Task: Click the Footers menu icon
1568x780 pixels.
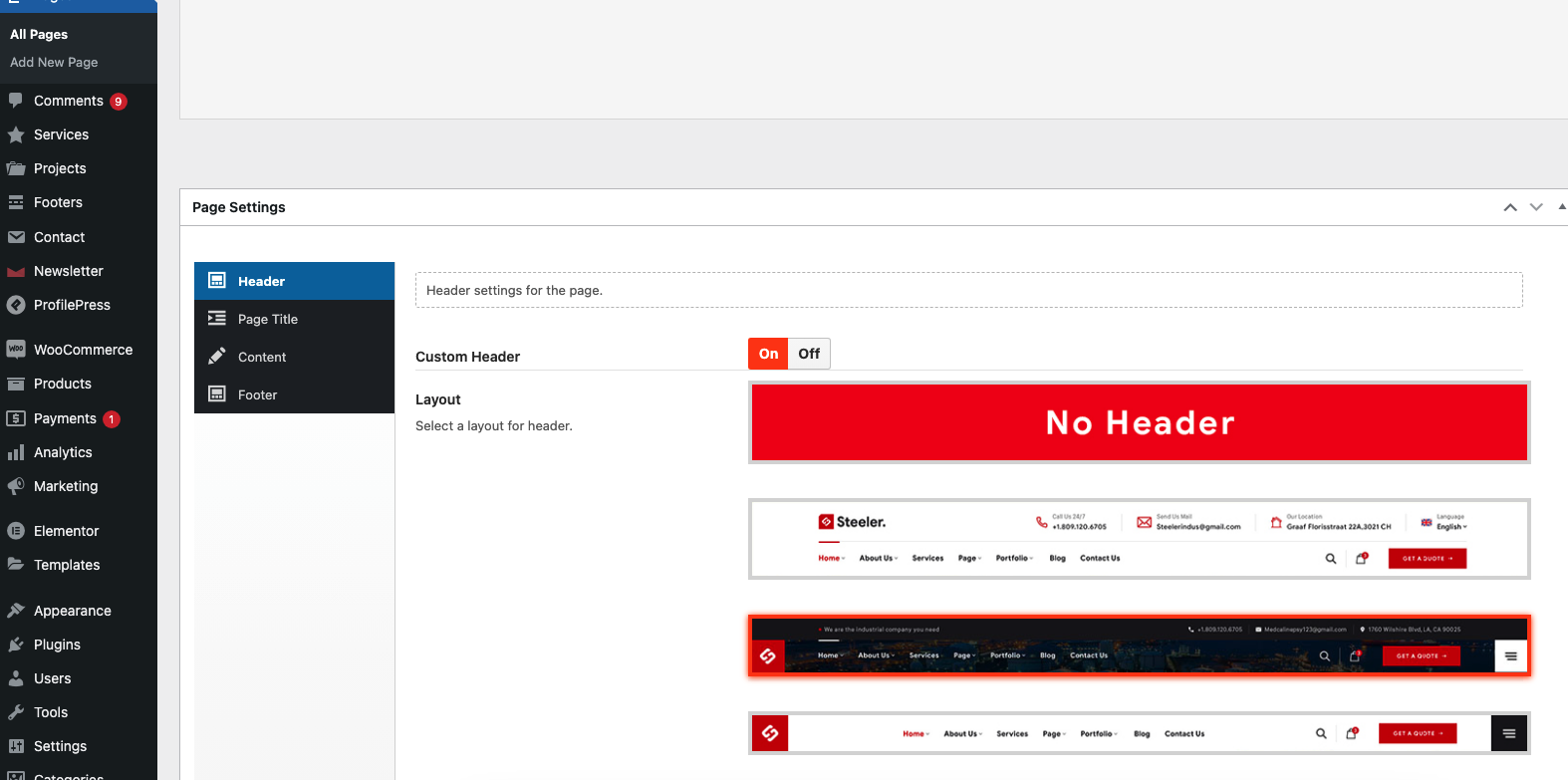Action: pyautogui.click(x=16, y=202)
